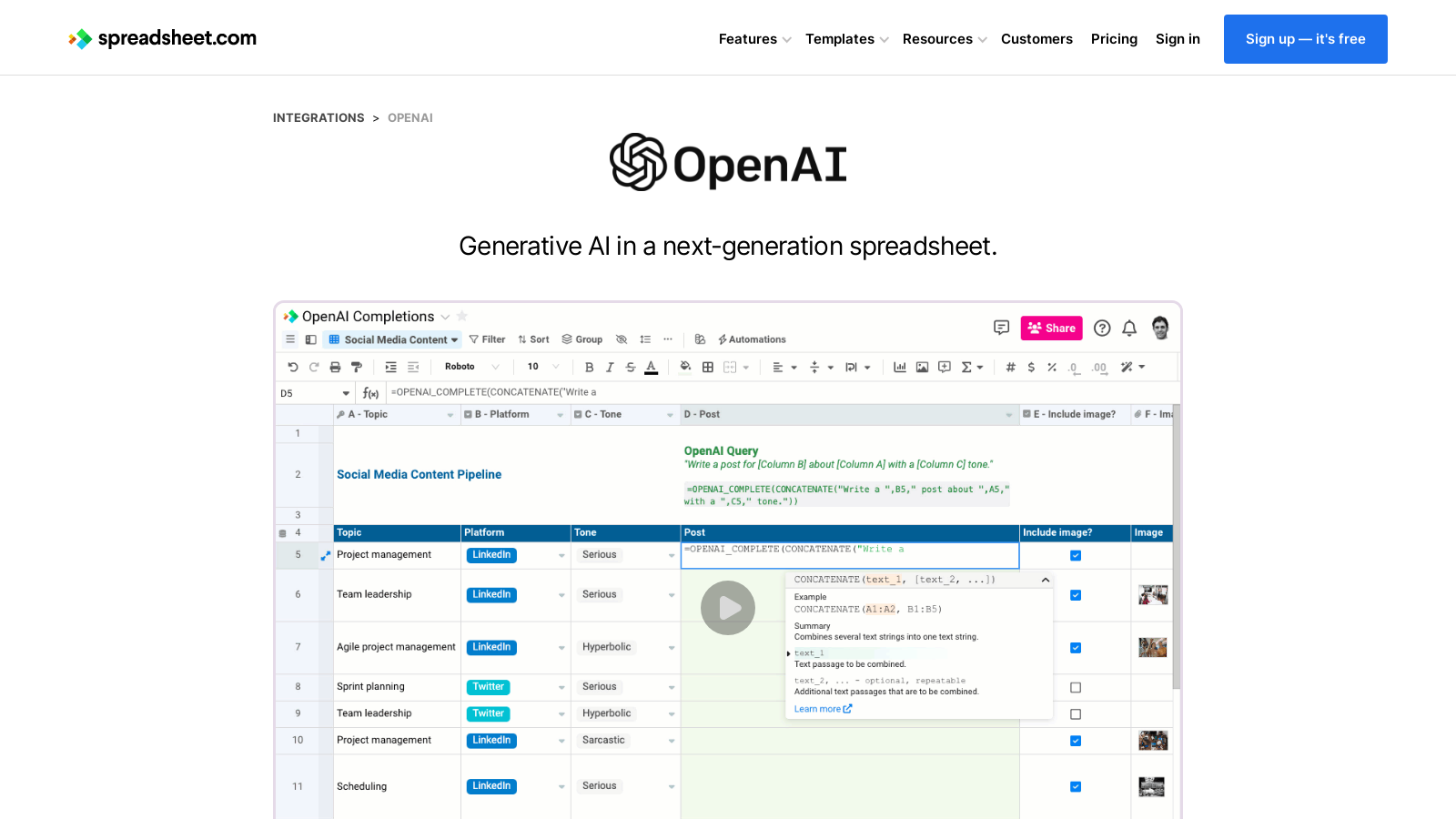Click the fill color bucket swatch
The width and height of the screenshot is (1456, 819).
(x=685, y=368)
